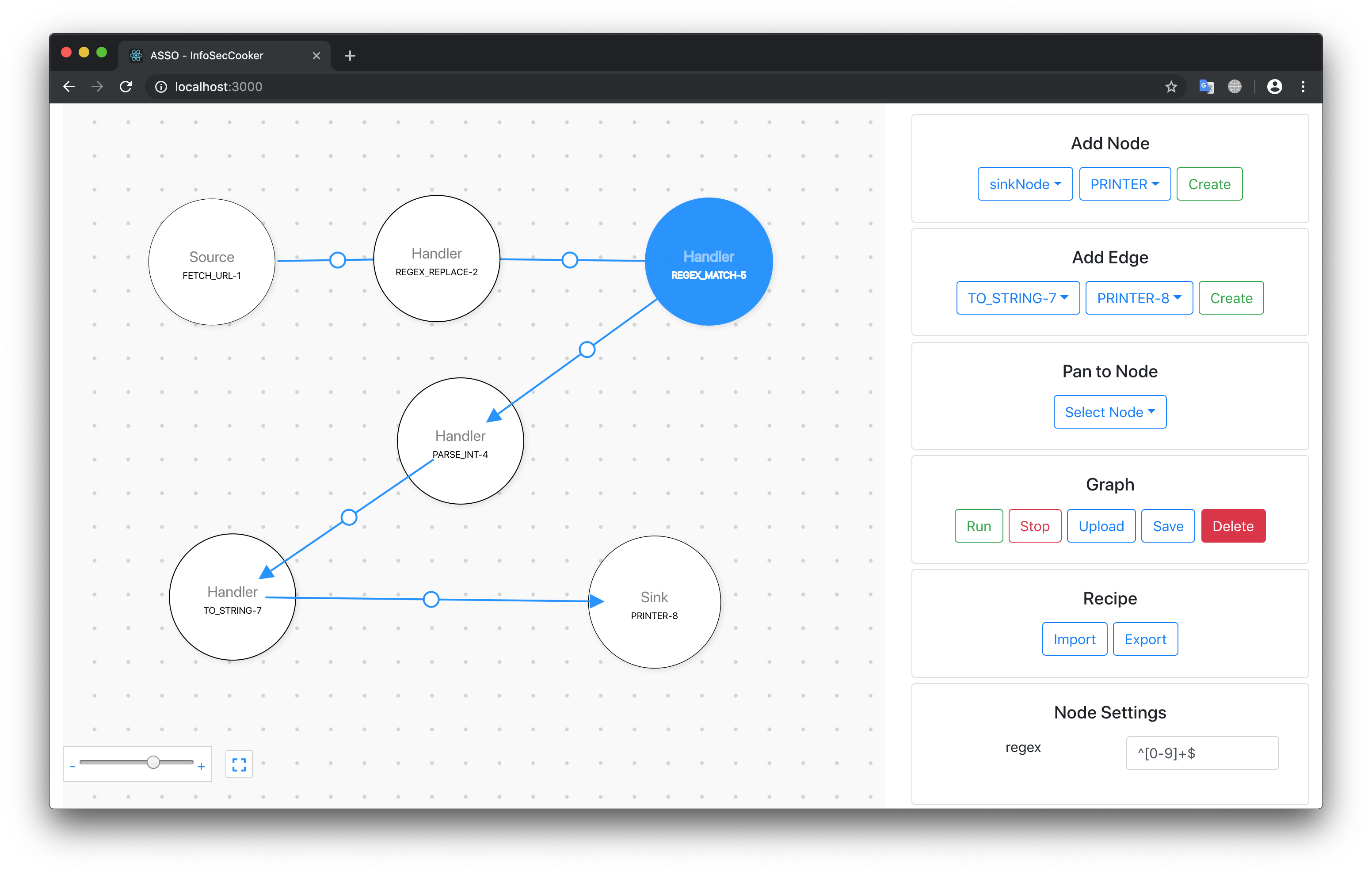Select the FETCH_URL-1 source node
Image resolution: width=1372 pixels, height=874 pixels.
tap(211, 262)
